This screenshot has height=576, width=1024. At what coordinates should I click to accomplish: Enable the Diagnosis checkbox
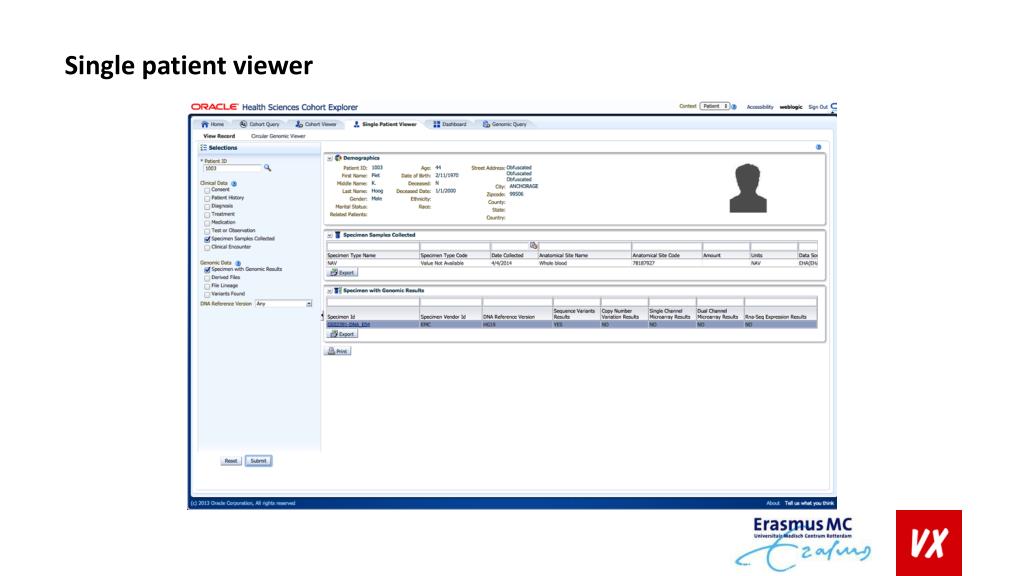[x=207, y=206]
